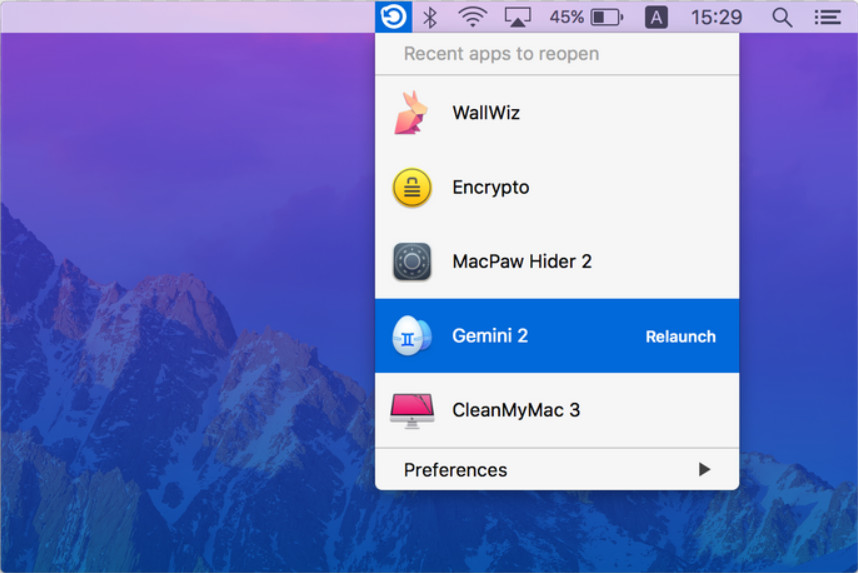Open the Bluetooth menu bar icon
This screenshot has height=573, width=858.
430,18
